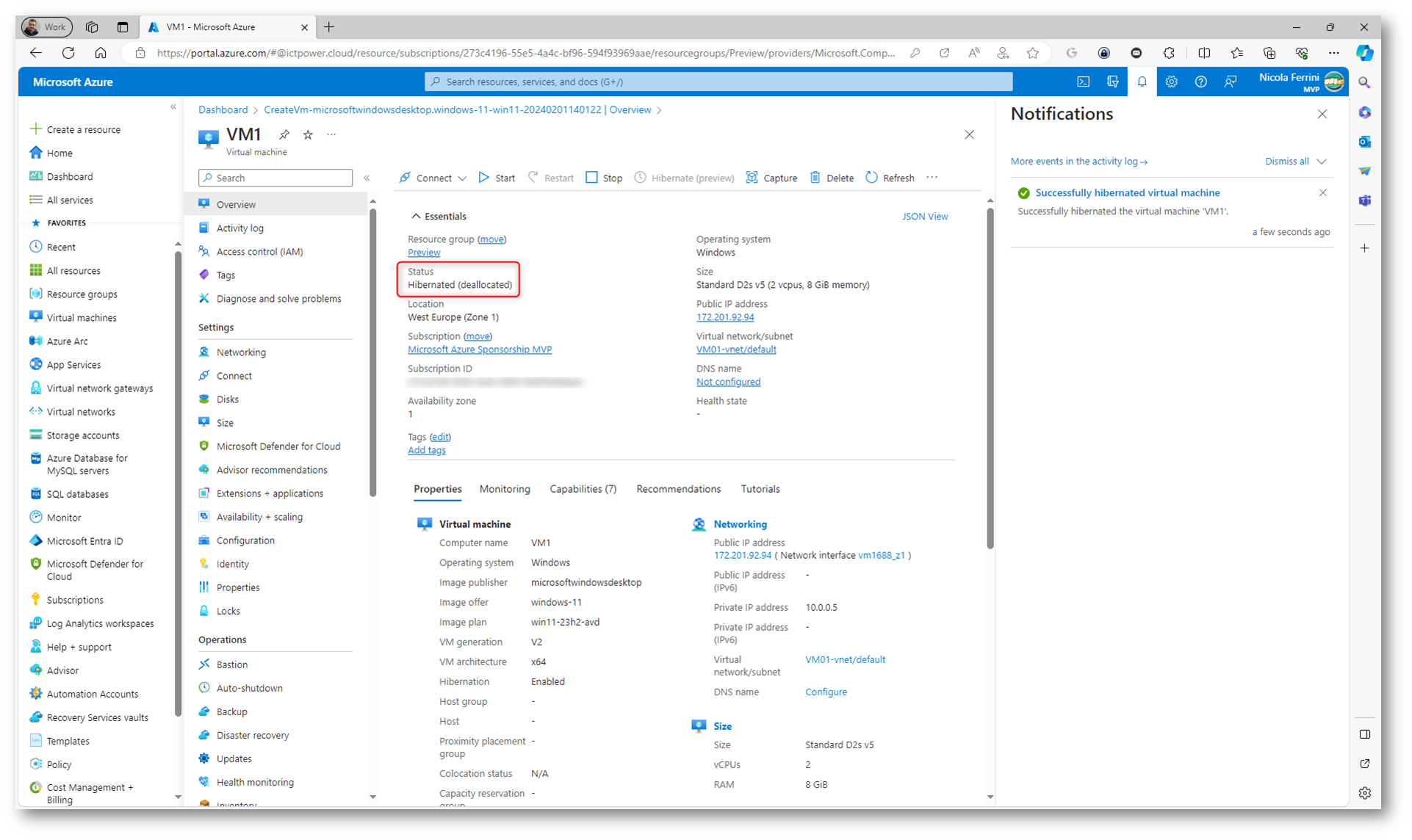Open Microsoft Entra ID in sidebar
Screen dimensions: 1412x840
[x=84, y=541]
